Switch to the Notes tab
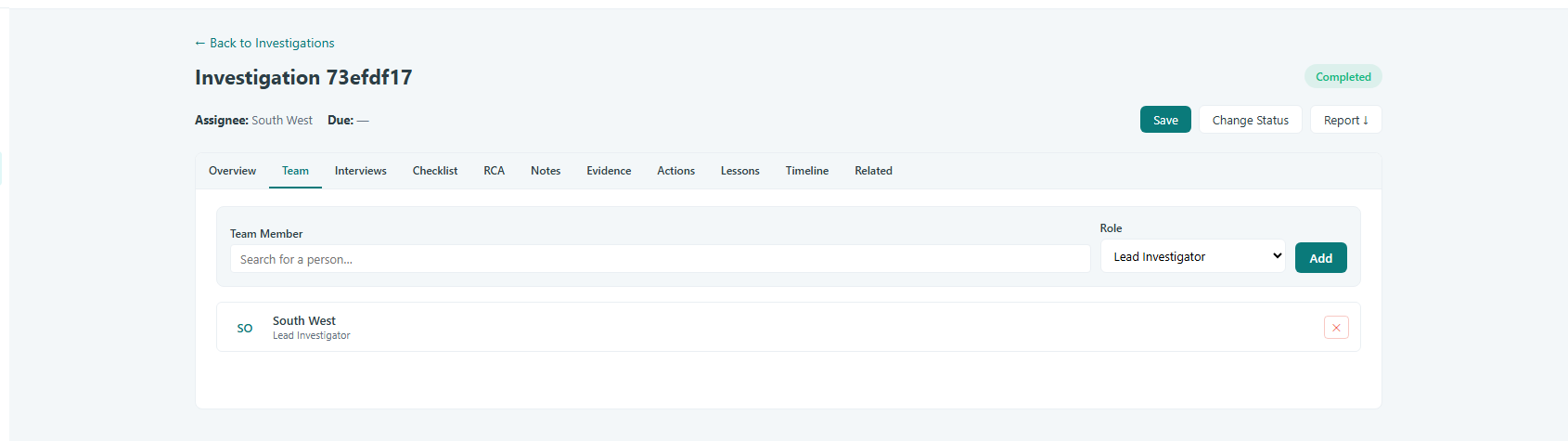This screenshot has width=1568, height=441. point(546,171)
